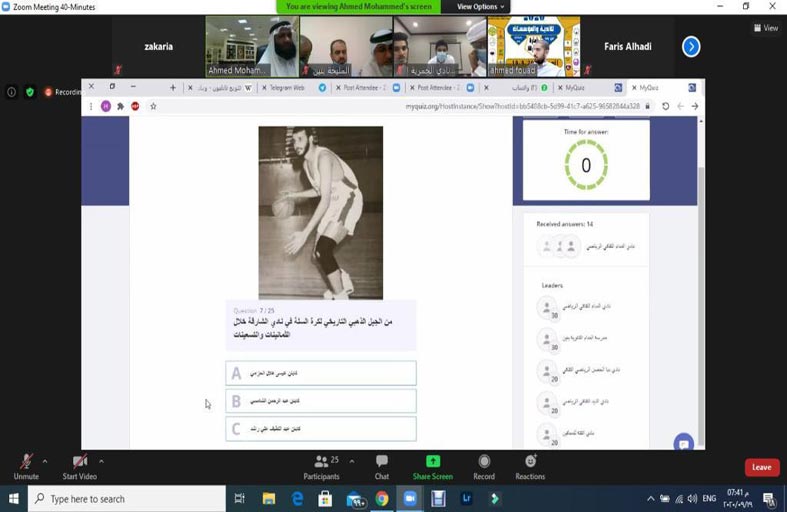Click the green encryption shield icon
Screen dimensions: 787x512
pyautogui.click(x=29, y=92)
